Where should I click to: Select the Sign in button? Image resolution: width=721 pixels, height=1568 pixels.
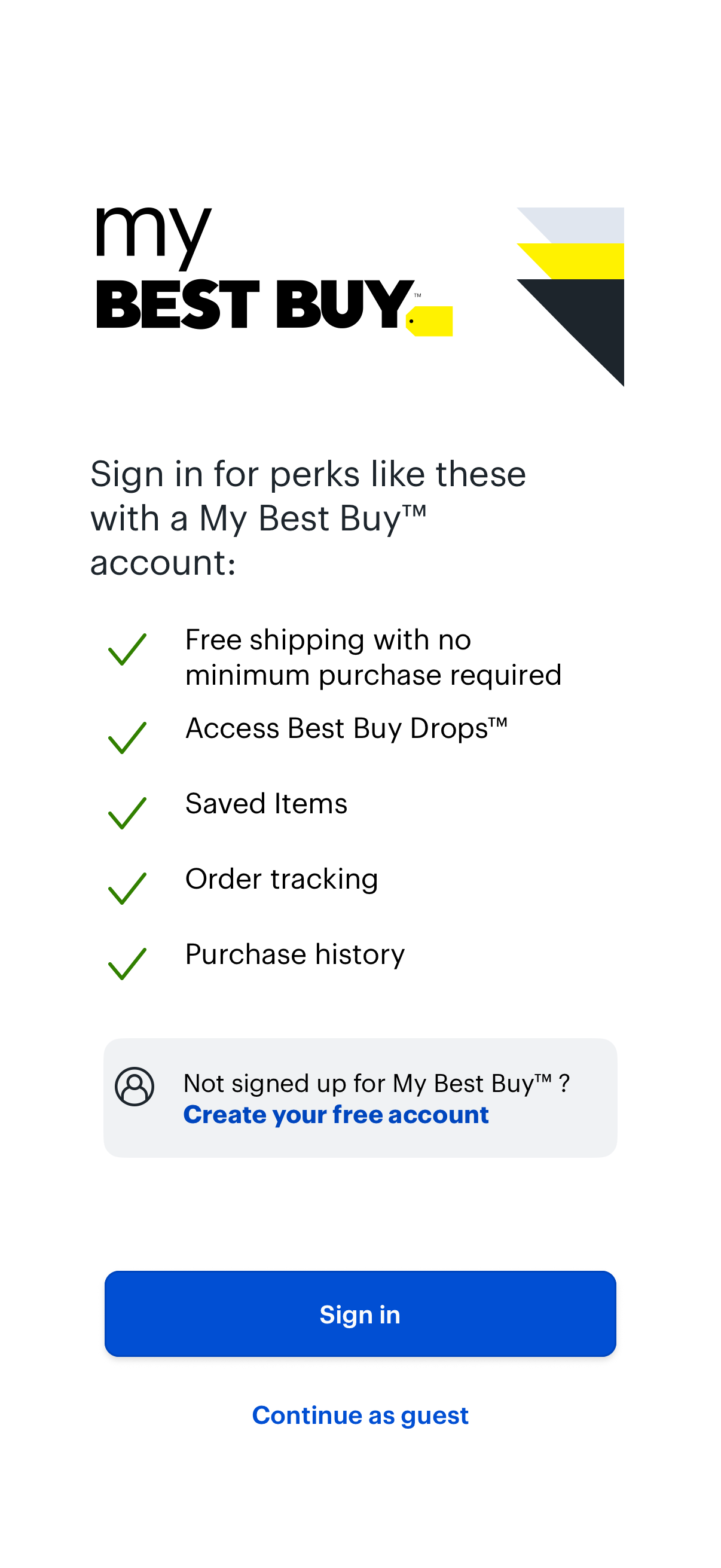point(360,1315)
